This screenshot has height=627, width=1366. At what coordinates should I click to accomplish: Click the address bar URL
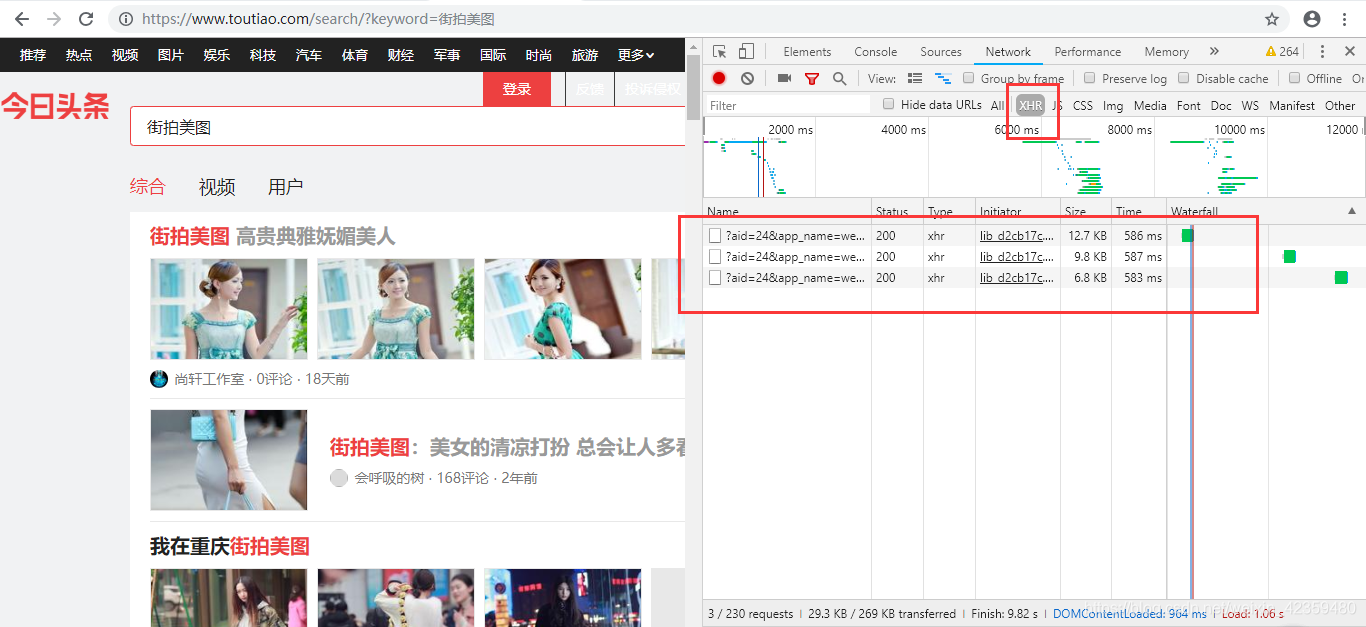coord(318,19)
